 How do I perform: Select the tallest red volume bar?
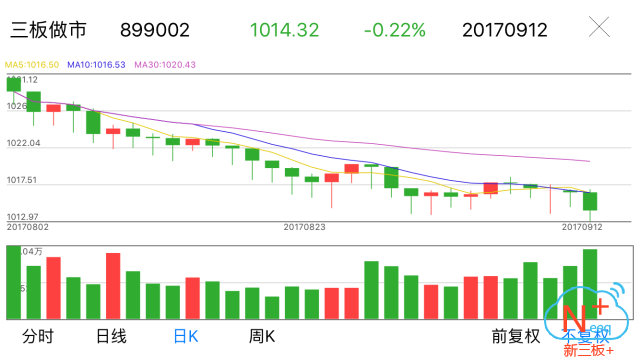coord(113,286)
